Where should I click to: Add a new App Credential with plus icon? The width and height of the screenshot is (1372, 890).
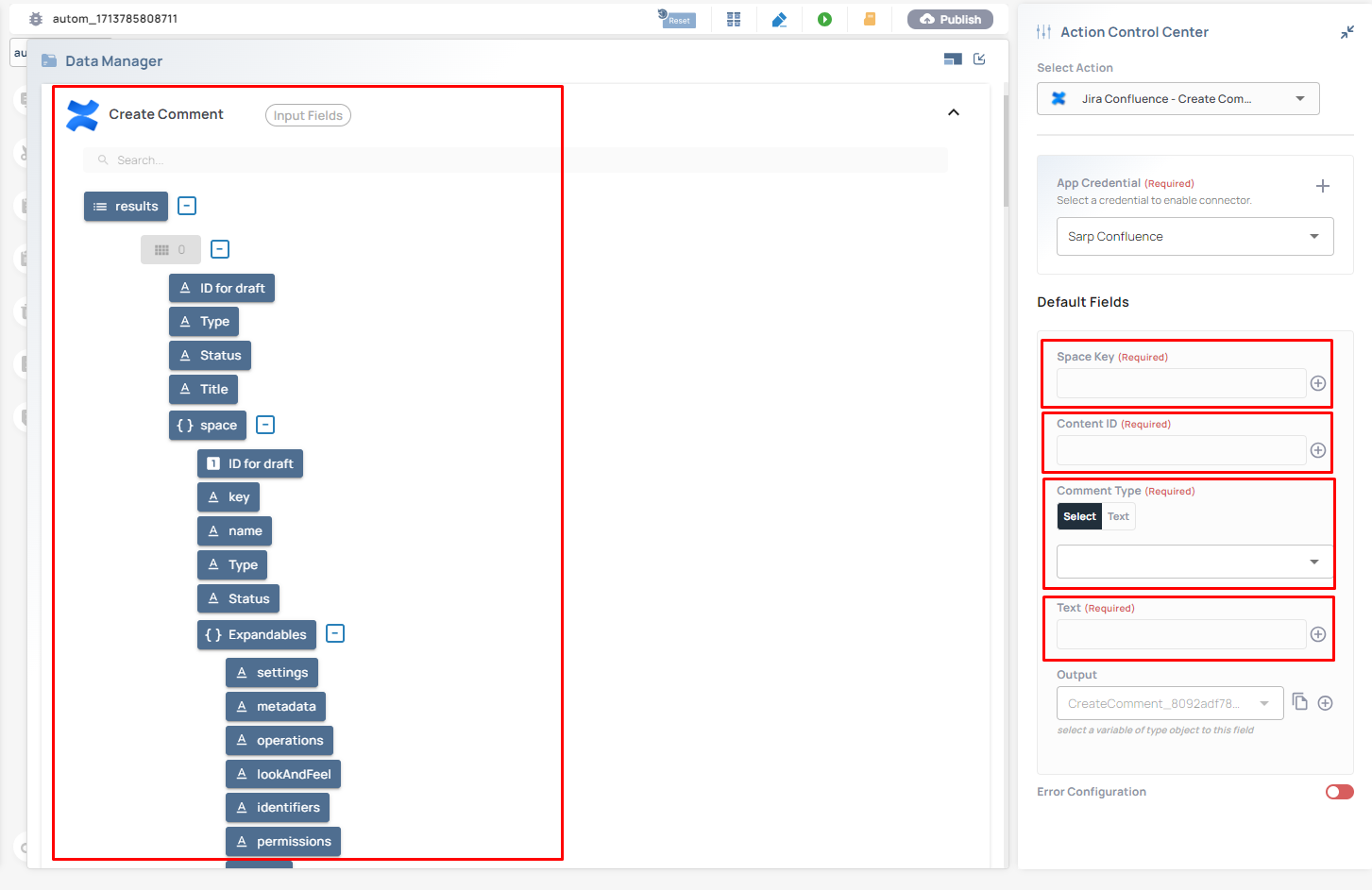pos(1322,186)
